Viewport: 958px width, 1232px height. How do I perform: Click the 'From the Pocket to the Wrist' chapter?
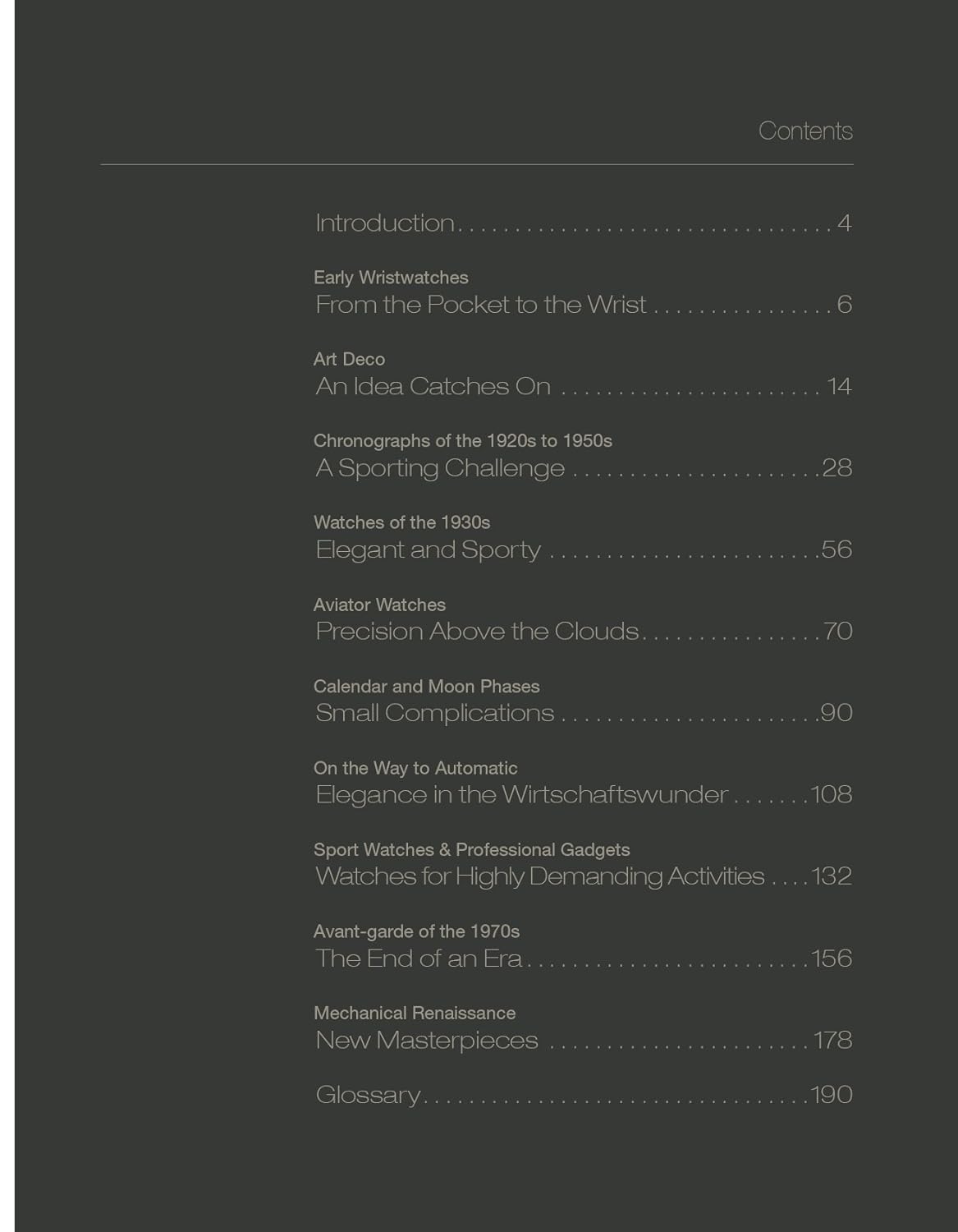[481, 305]
